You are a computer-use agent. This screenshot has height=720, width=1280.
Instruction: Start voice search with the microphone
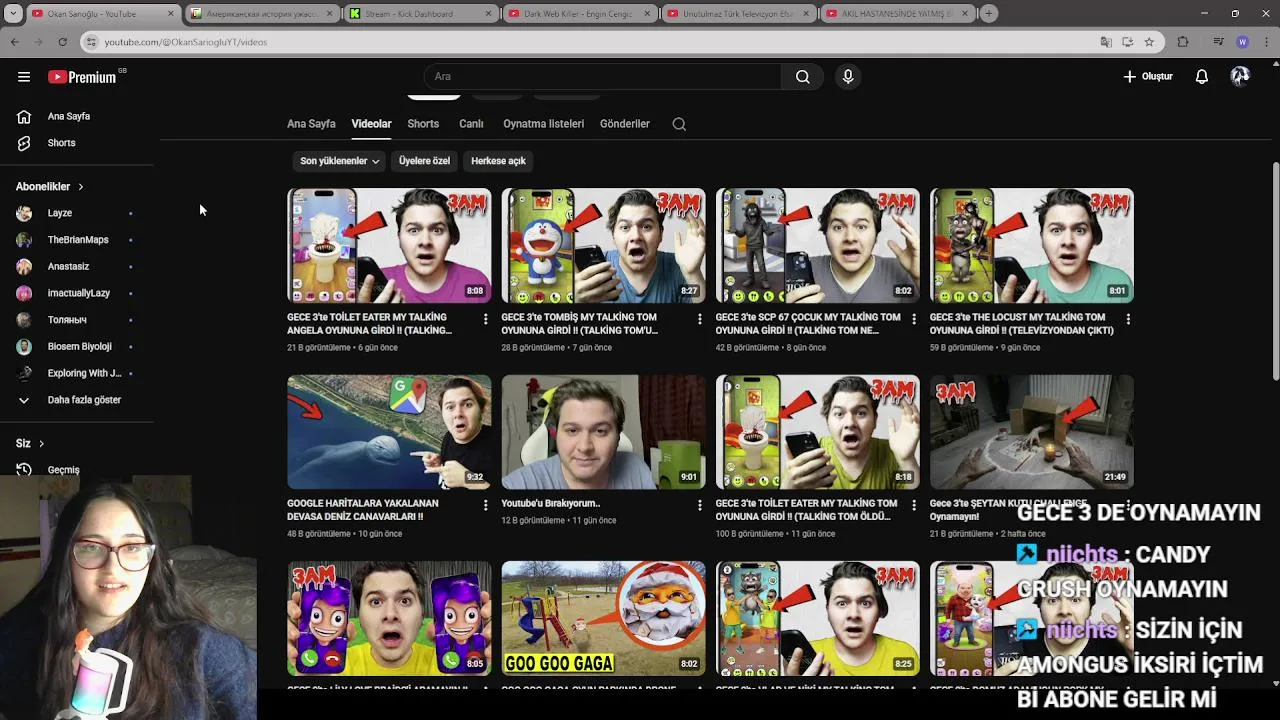coord(848,77)
